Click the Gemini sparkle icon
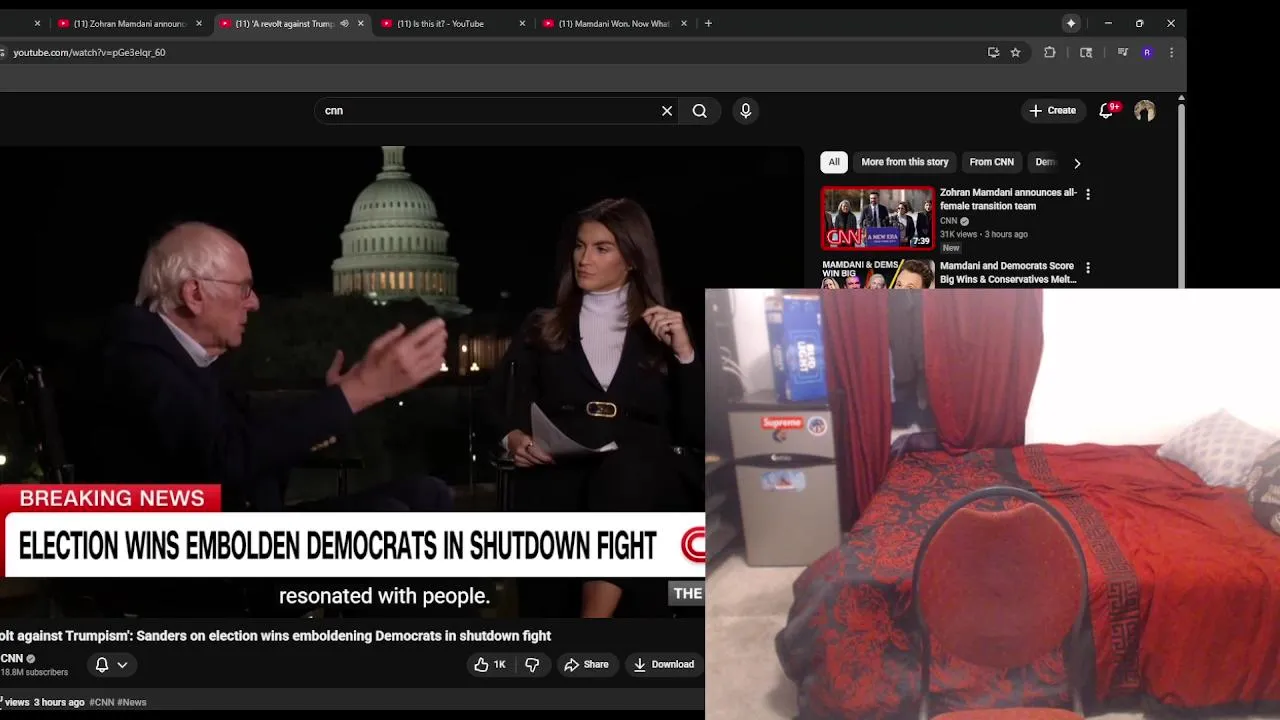1280x720 pixels. tap(1071, 23)
